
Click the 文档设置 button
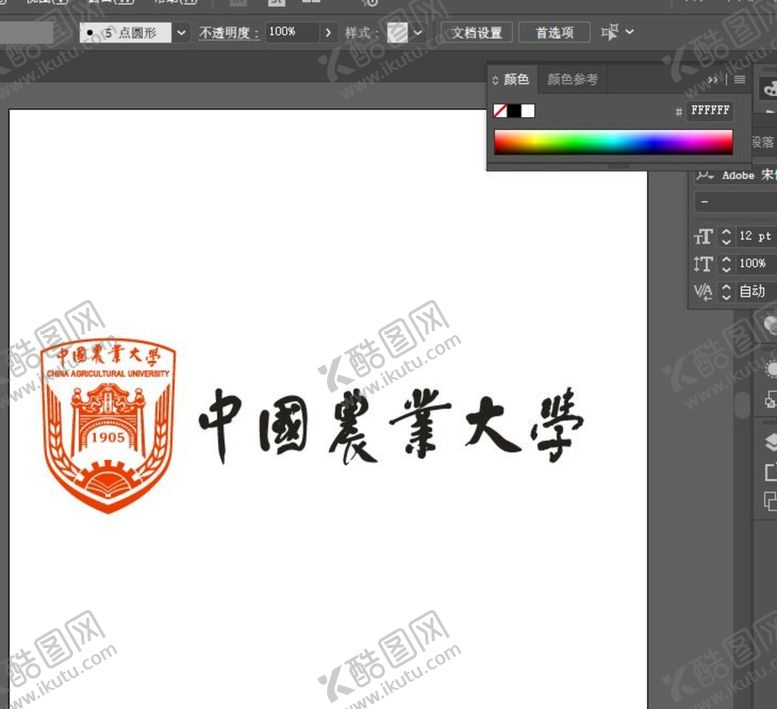tap(477, 33)
